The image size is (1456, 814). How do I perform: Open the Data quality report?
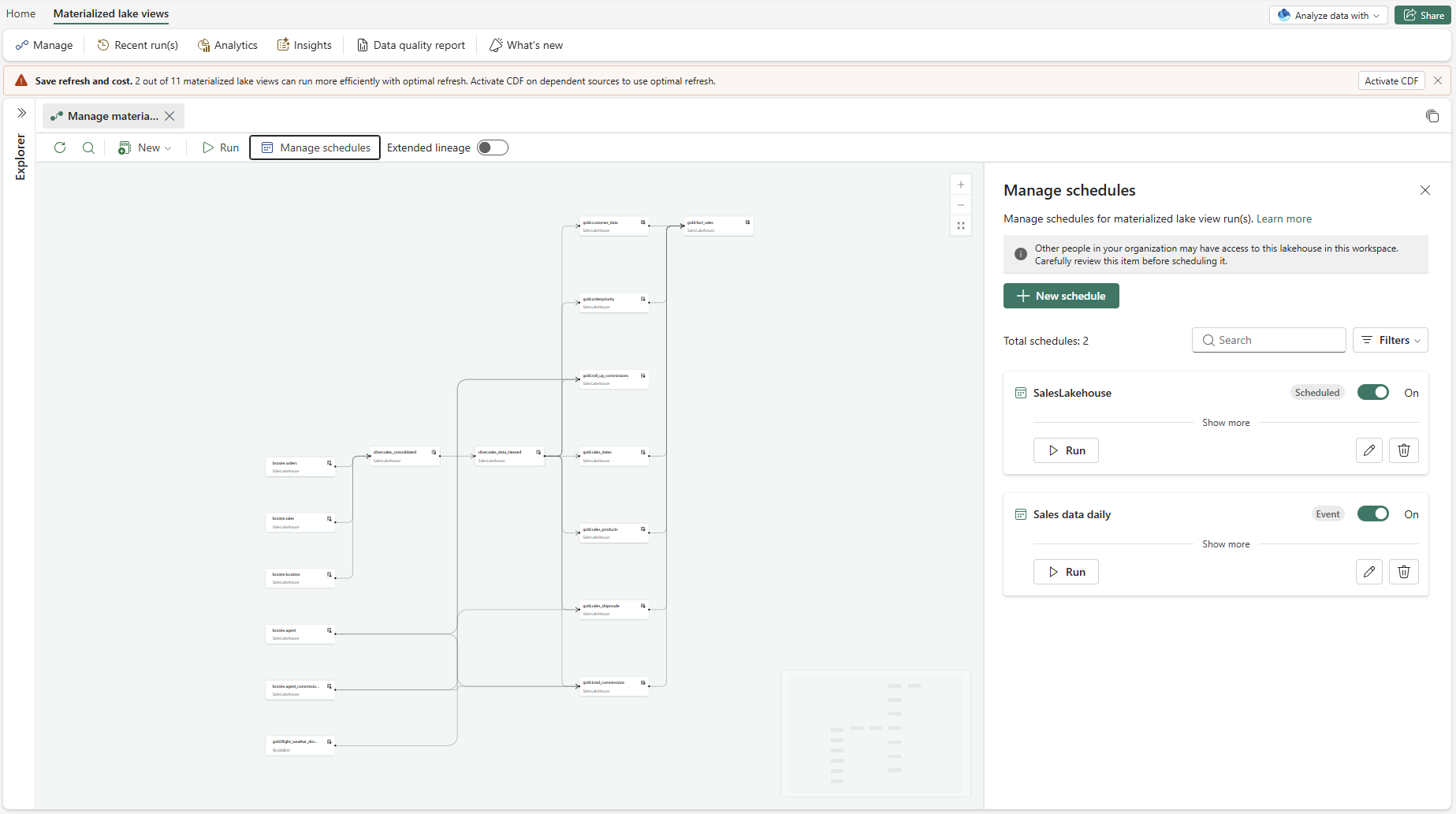[x=411, y=45]
